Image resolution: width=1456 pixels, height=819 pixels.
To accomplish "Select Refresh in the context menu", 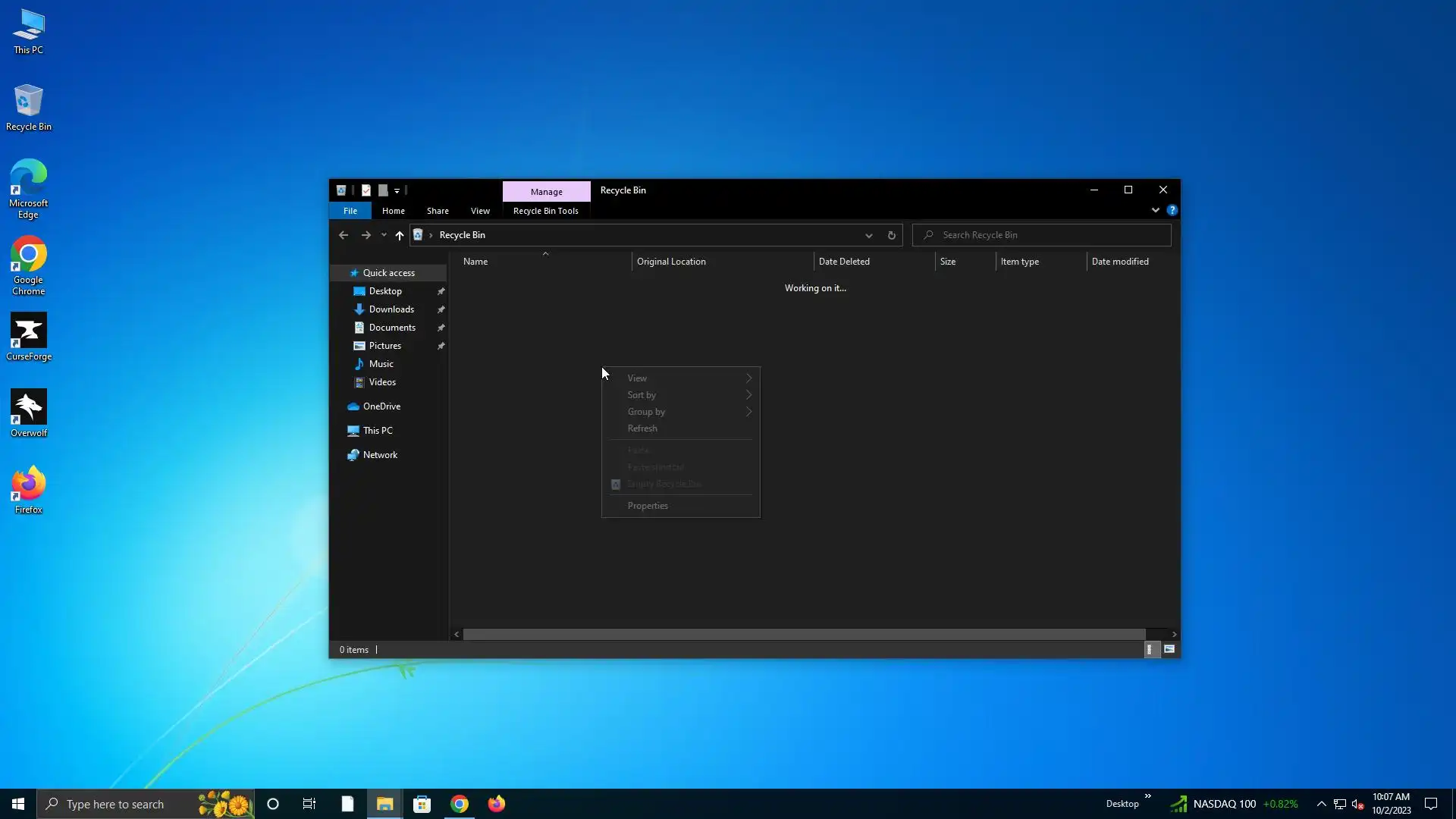I will [642, 428].
